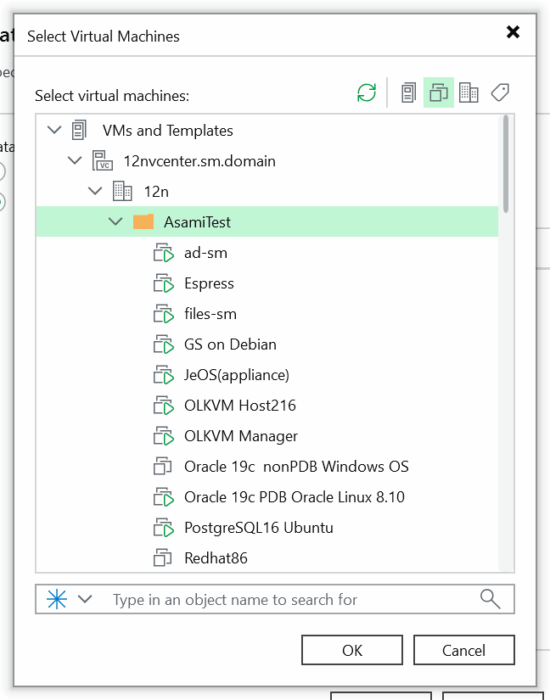Image resolution: width=550 pixels, height=700 pixels.
Task: Click the blue asterisk filter icon
Action: [57, 599]
